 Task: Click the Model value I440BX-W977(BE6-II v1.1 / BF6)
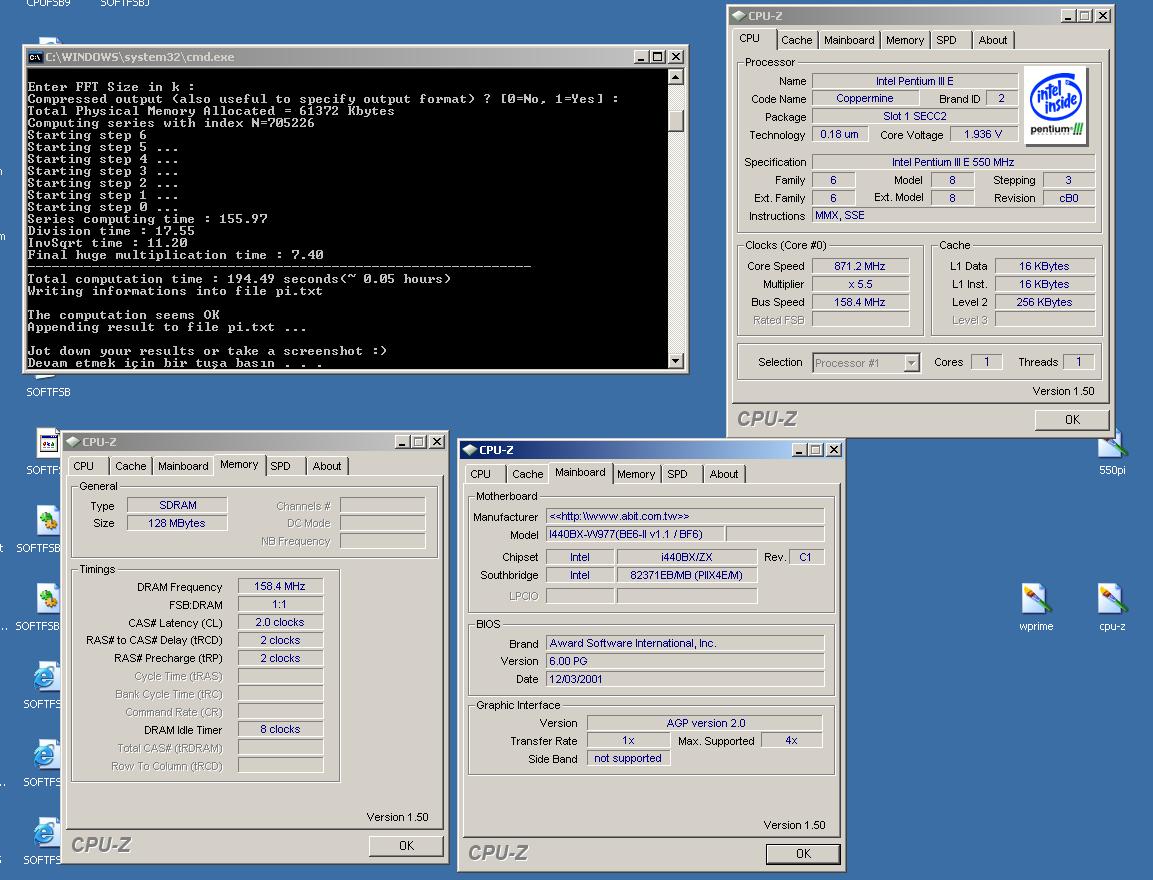click(x=635, y=534)
